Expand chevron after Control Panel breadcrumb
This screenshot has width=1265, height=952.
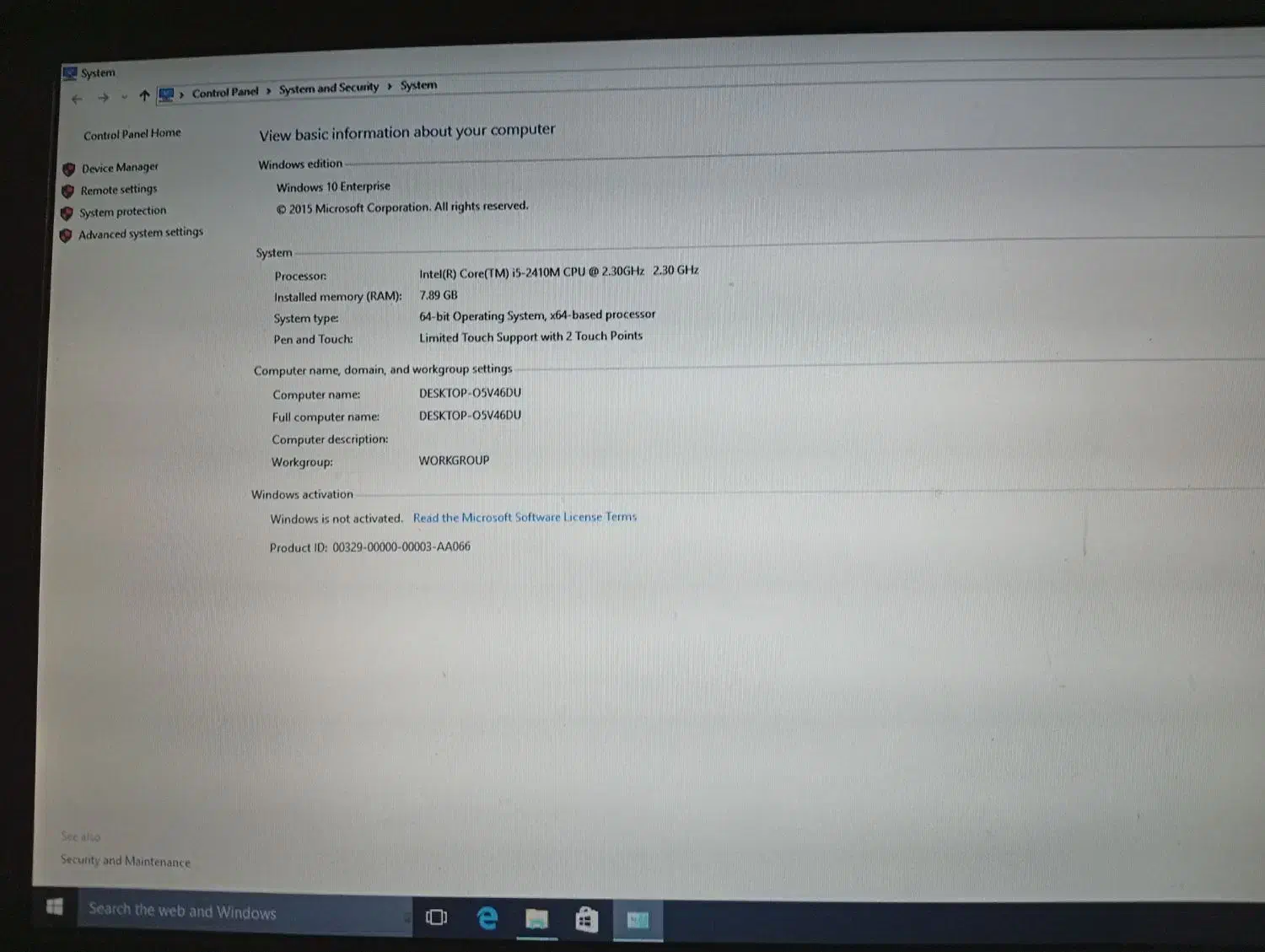click(x=269, y=90)
